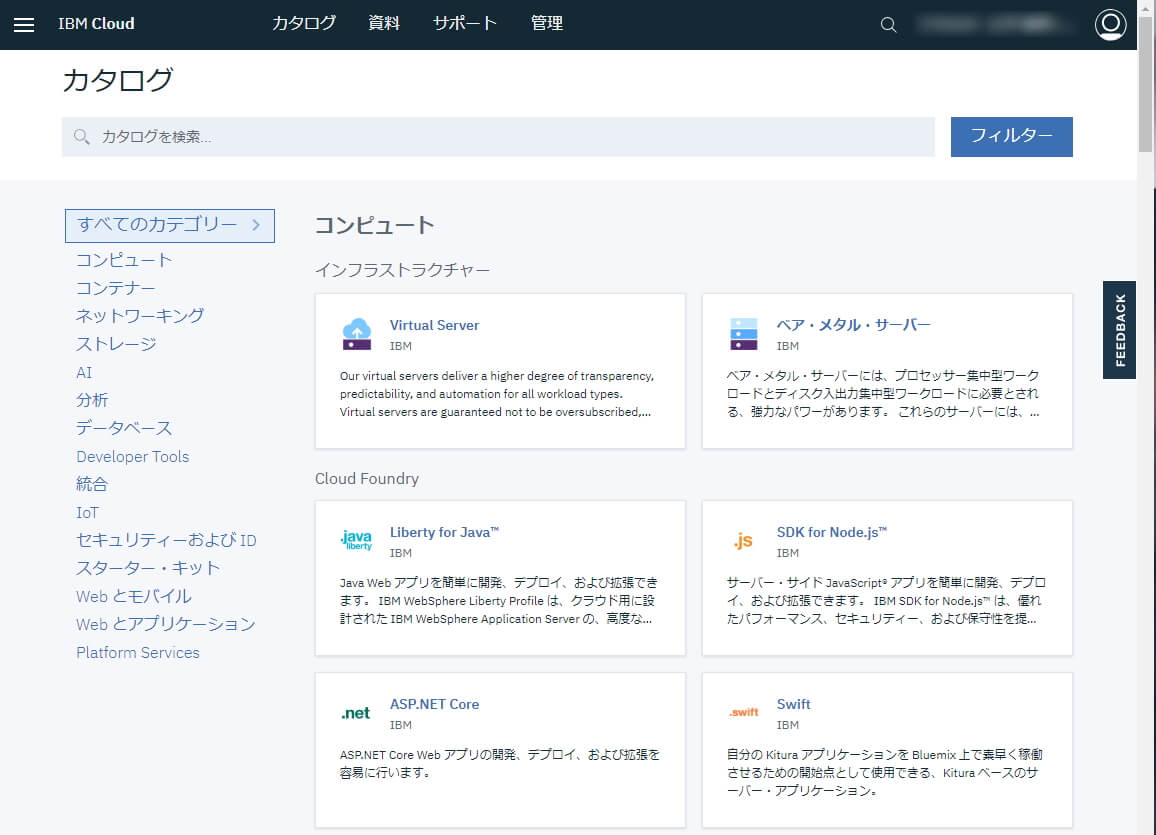Click the フィルター button
1156x835 pixels.
(x=1012, y=136)
